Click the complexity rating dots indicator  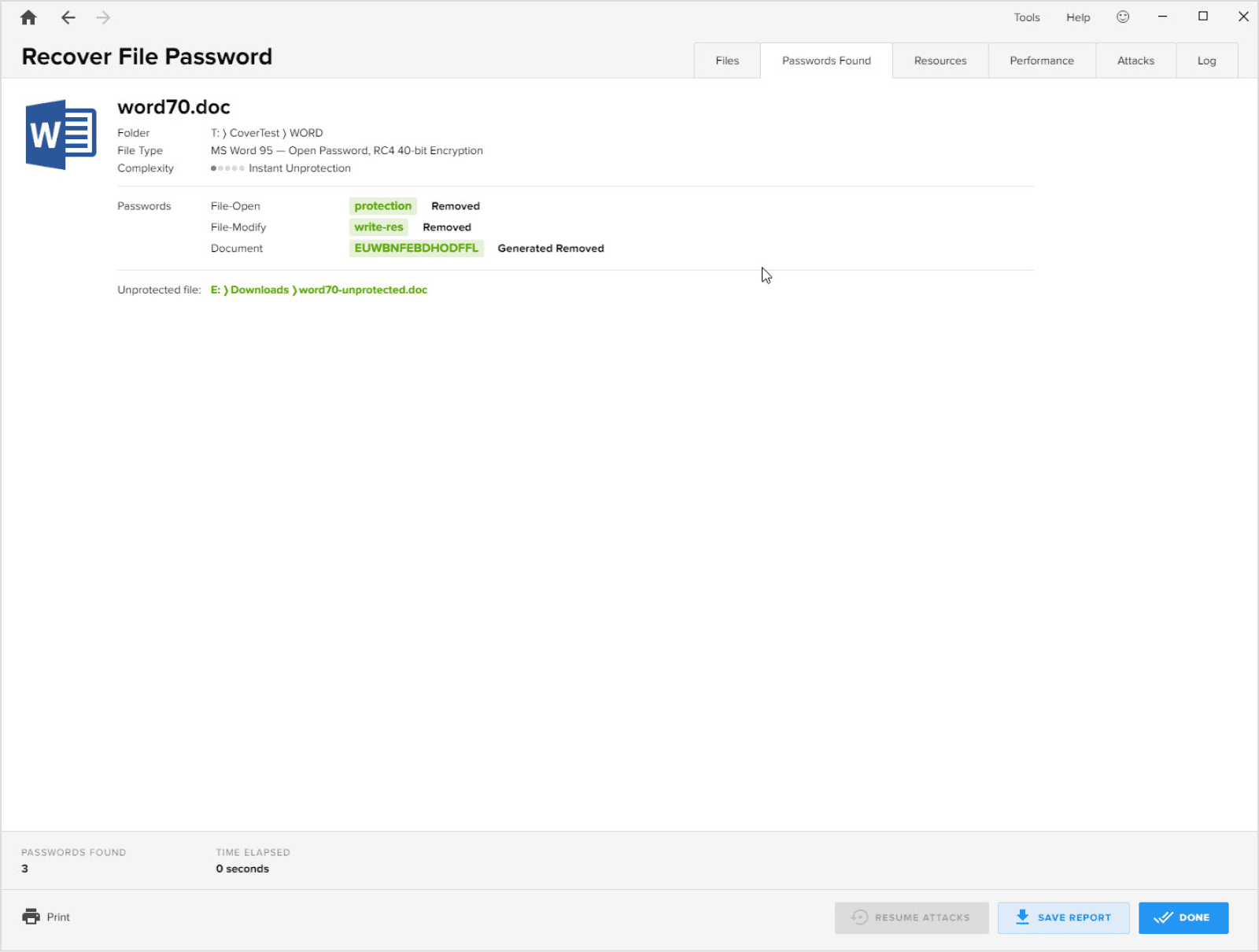point(227,168)
